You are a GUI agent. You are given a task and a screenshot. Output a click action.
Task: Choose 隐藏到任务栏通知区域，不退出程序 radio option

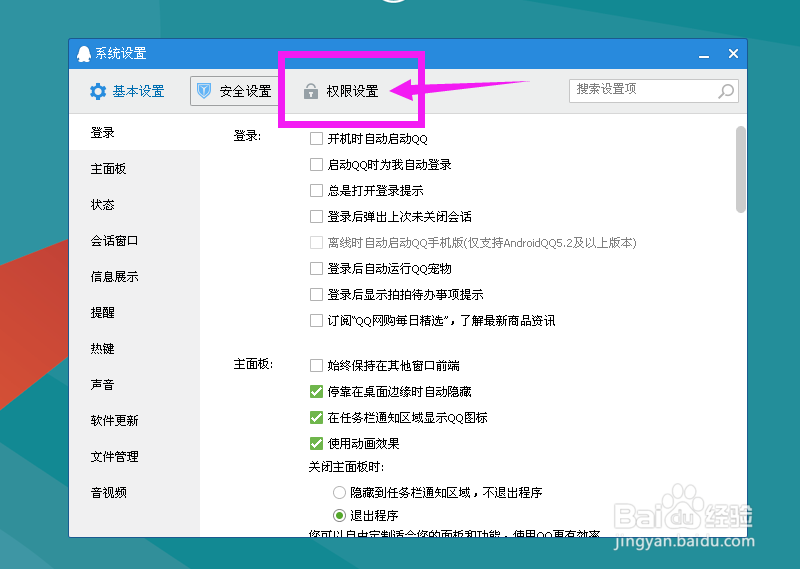tap(339, 492)
